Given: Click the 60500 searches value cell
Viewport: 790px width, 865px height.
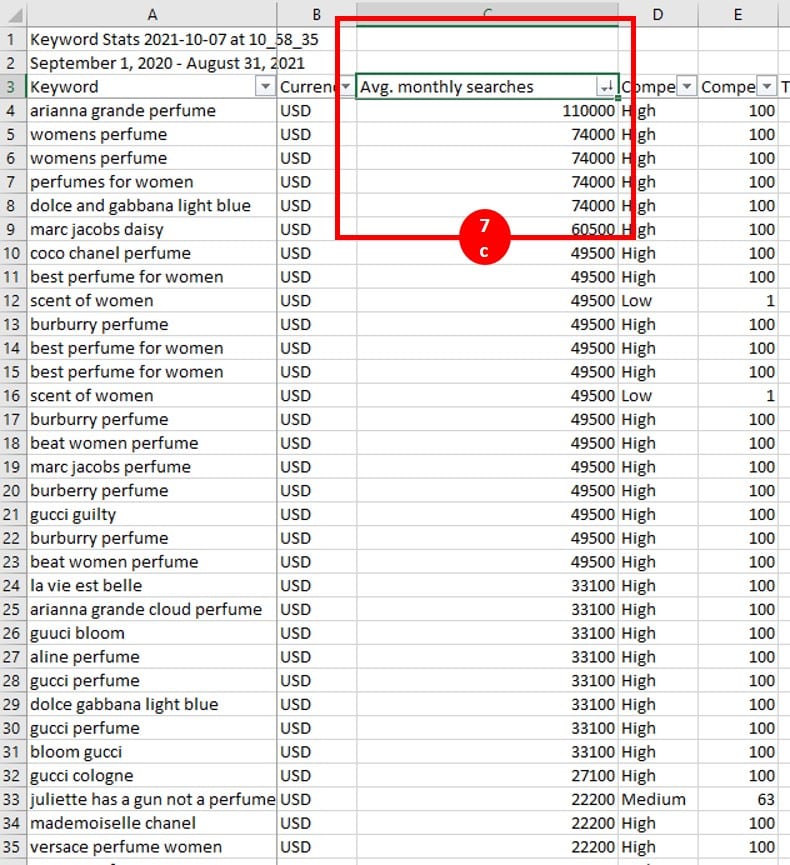Looking at the screenshot, I should 487,229.
